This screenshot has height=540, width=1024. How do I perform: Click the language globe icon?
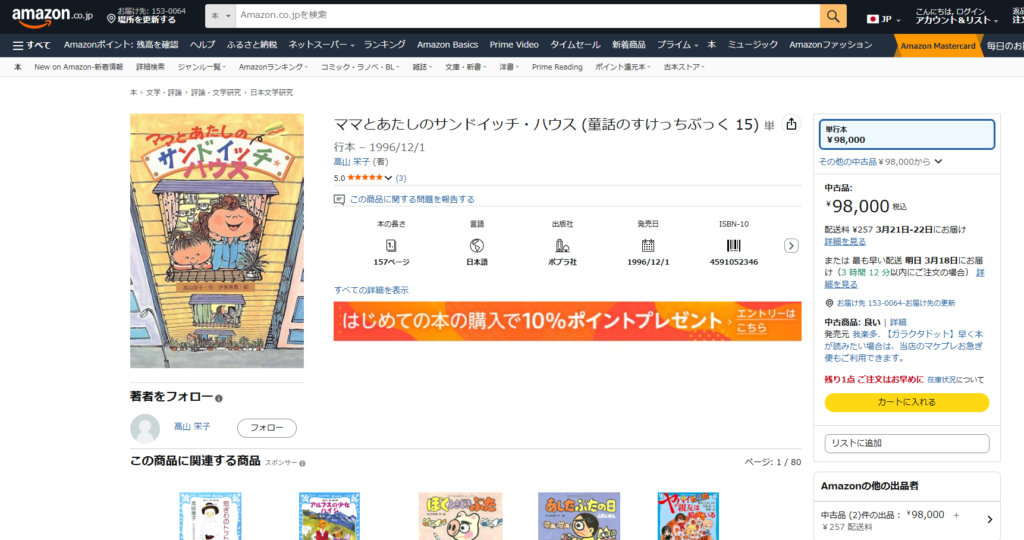(x=477, y=245)
